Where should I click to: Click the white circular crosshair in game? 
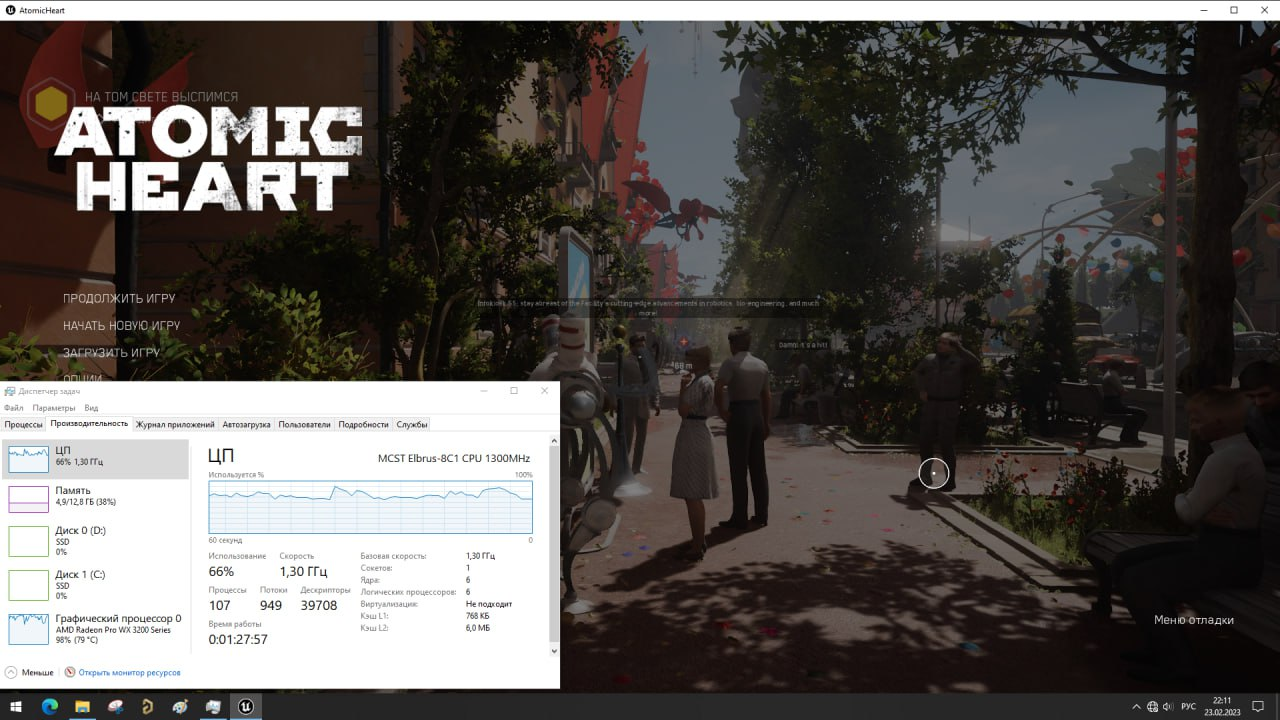tap(934, 473)
